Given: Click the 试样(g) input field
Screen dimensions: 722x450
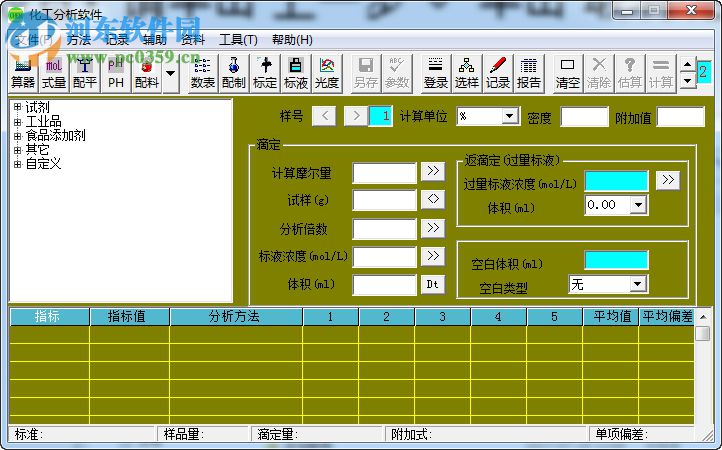Looking at the screenshot, I should [x=384, y=201].
